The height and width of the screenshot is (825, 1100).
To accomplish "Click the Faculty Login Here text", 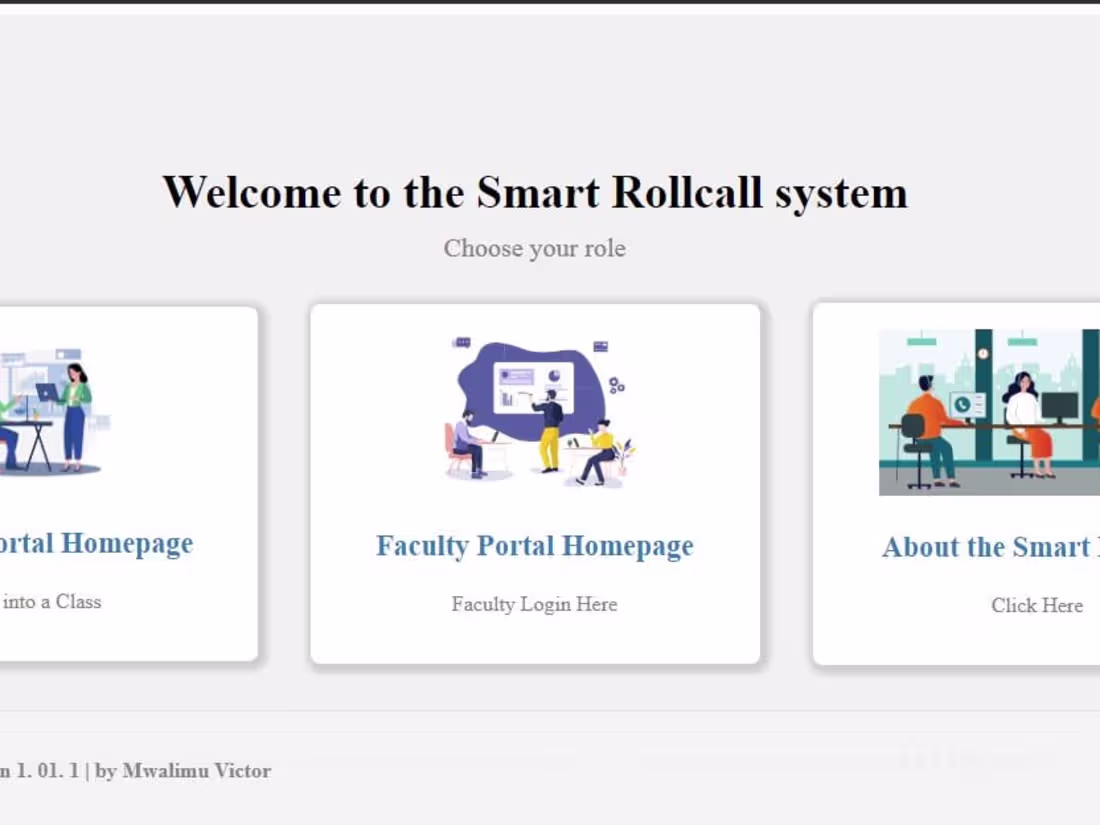I will [x=534, y=604].
